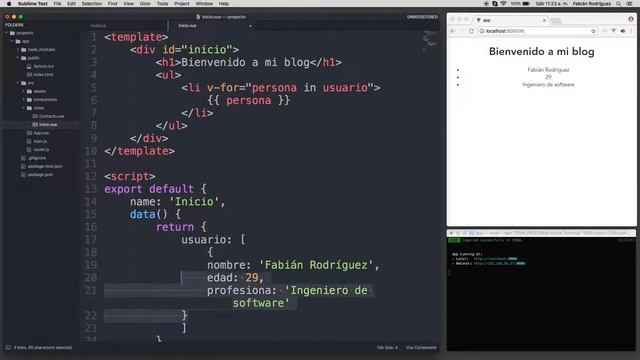The width and height of the screenshot is (640, 360).
Task: Click the Local URL in the terminal
Action: [x=495, y=259]
